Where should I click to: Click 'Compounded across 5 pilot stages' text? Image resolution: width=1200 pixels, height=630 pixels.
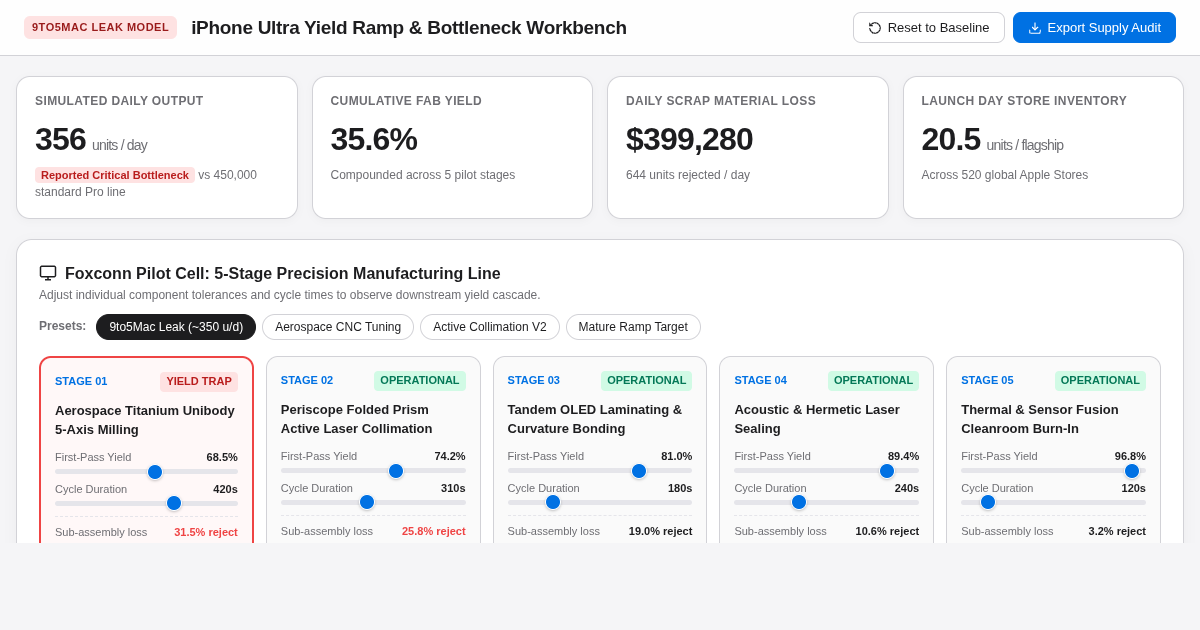(423, 175)
